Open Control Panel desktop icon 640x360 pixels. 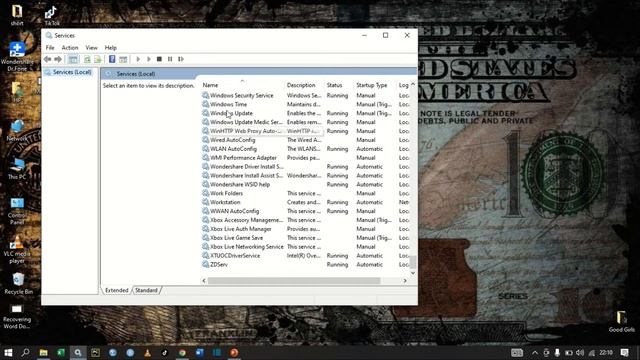[17, 211]
